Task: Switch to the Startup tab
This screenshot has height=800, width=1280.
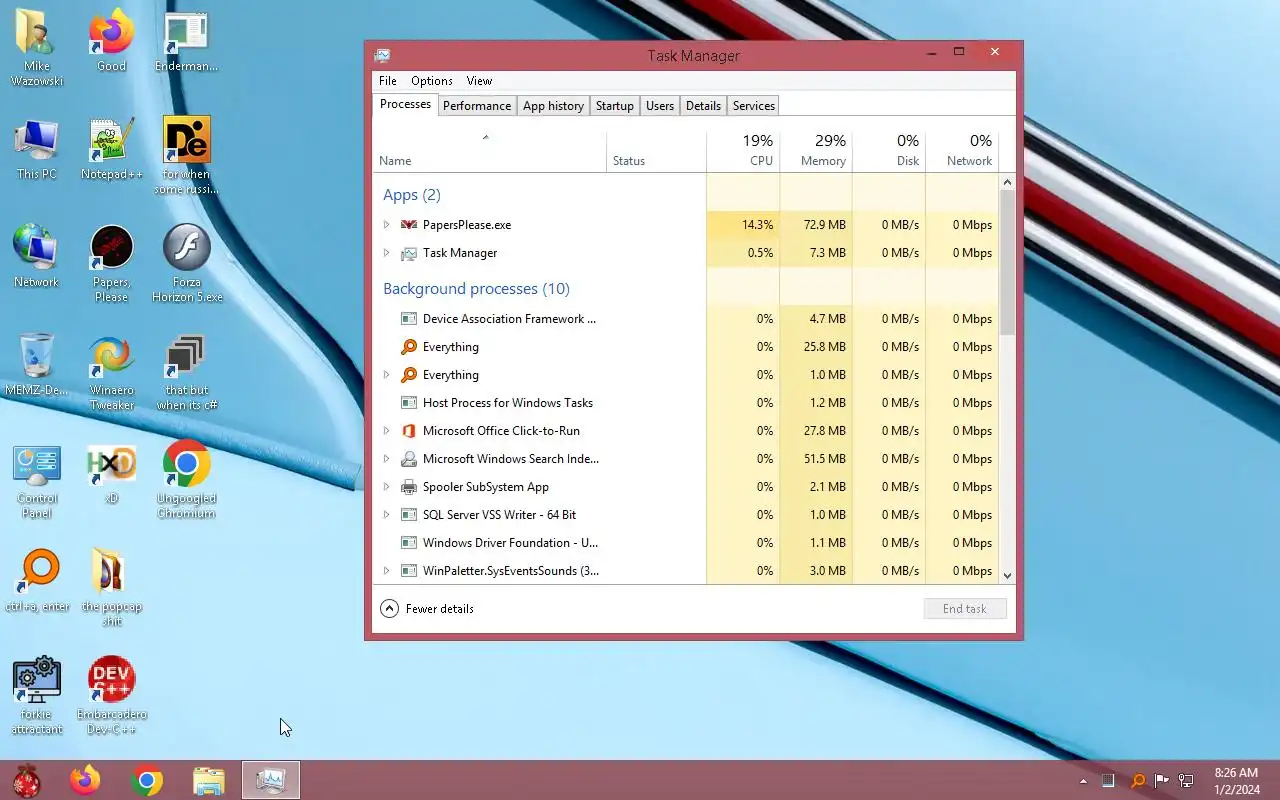Action: (x=614, y=106)
